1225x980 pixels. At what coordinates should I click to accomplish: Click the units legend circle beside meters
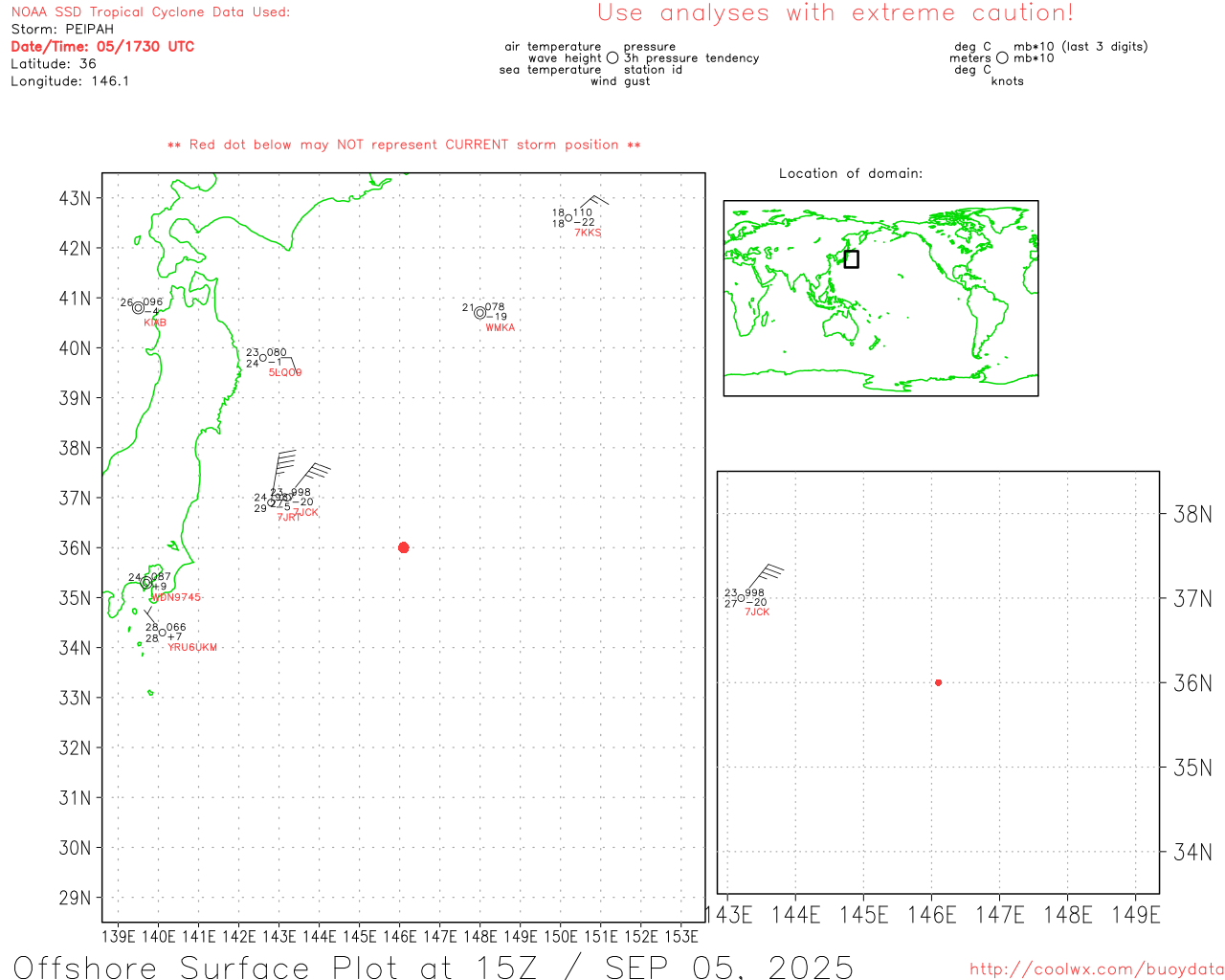(x=1002, y=57)
